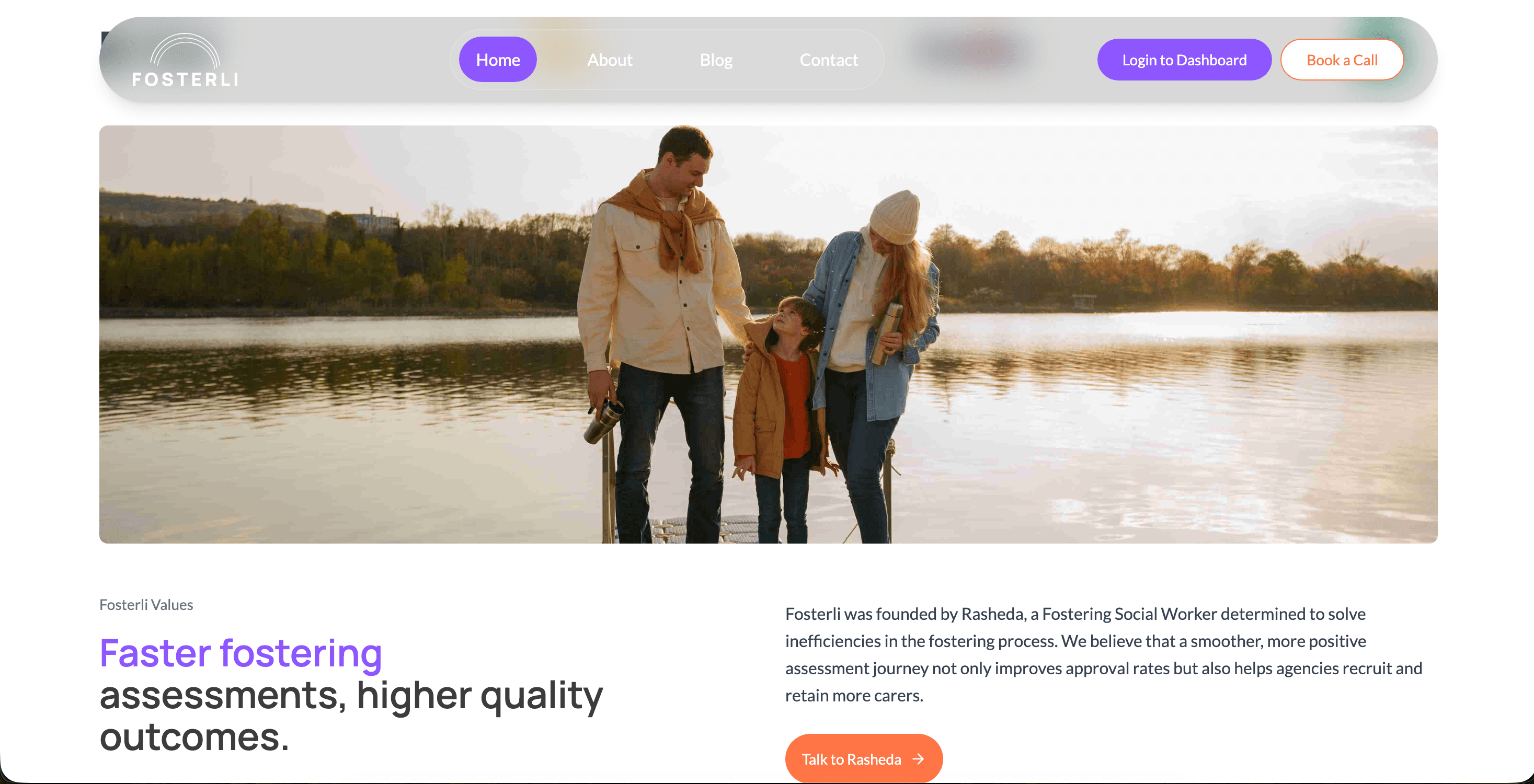Navigate to the Contact page
The width and height of the screenshot is (1534, 784).
[x=828, y=60]
